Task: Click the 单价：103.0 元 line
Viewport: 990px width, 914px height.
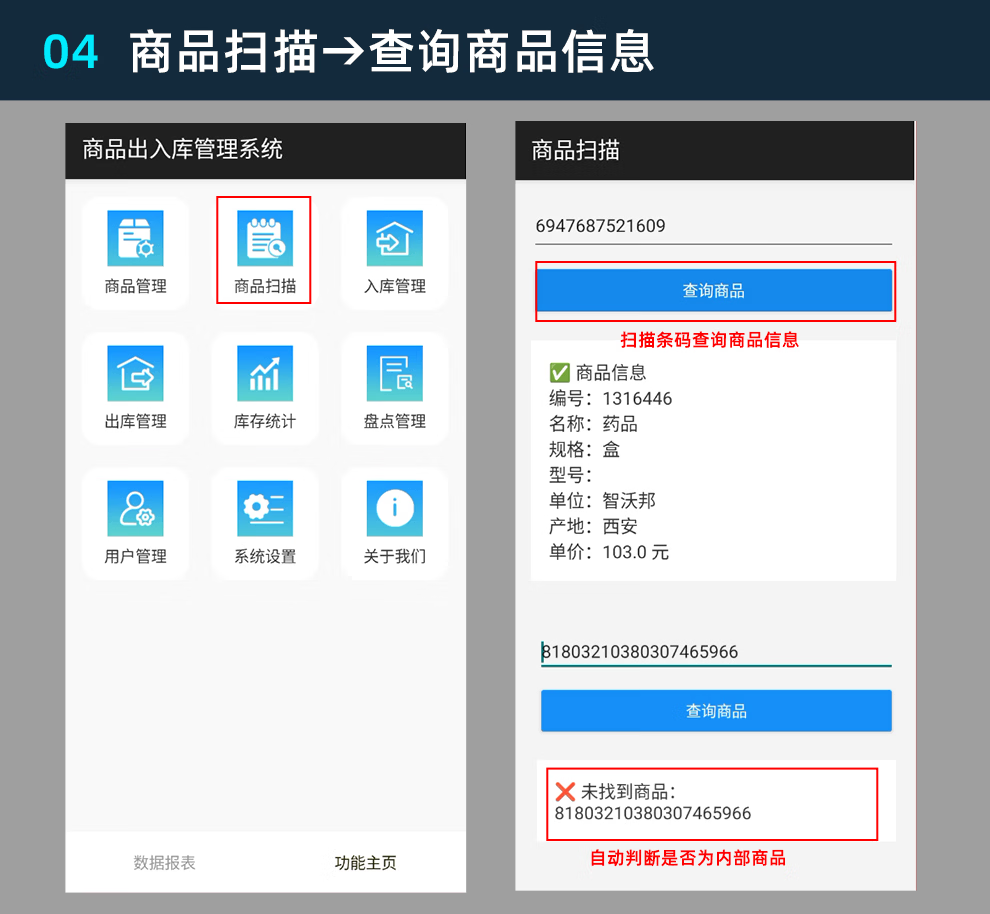Action: (x=609, y=552)
